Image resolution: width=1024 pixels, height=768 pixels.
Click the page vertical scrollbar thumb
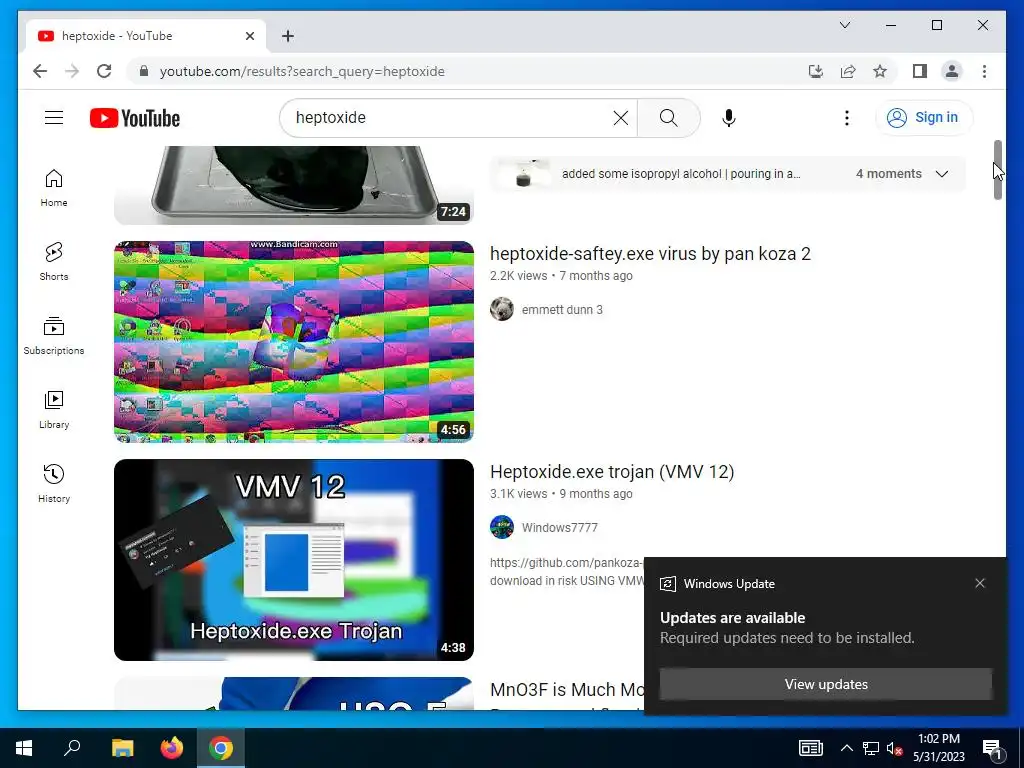(997, 170)
